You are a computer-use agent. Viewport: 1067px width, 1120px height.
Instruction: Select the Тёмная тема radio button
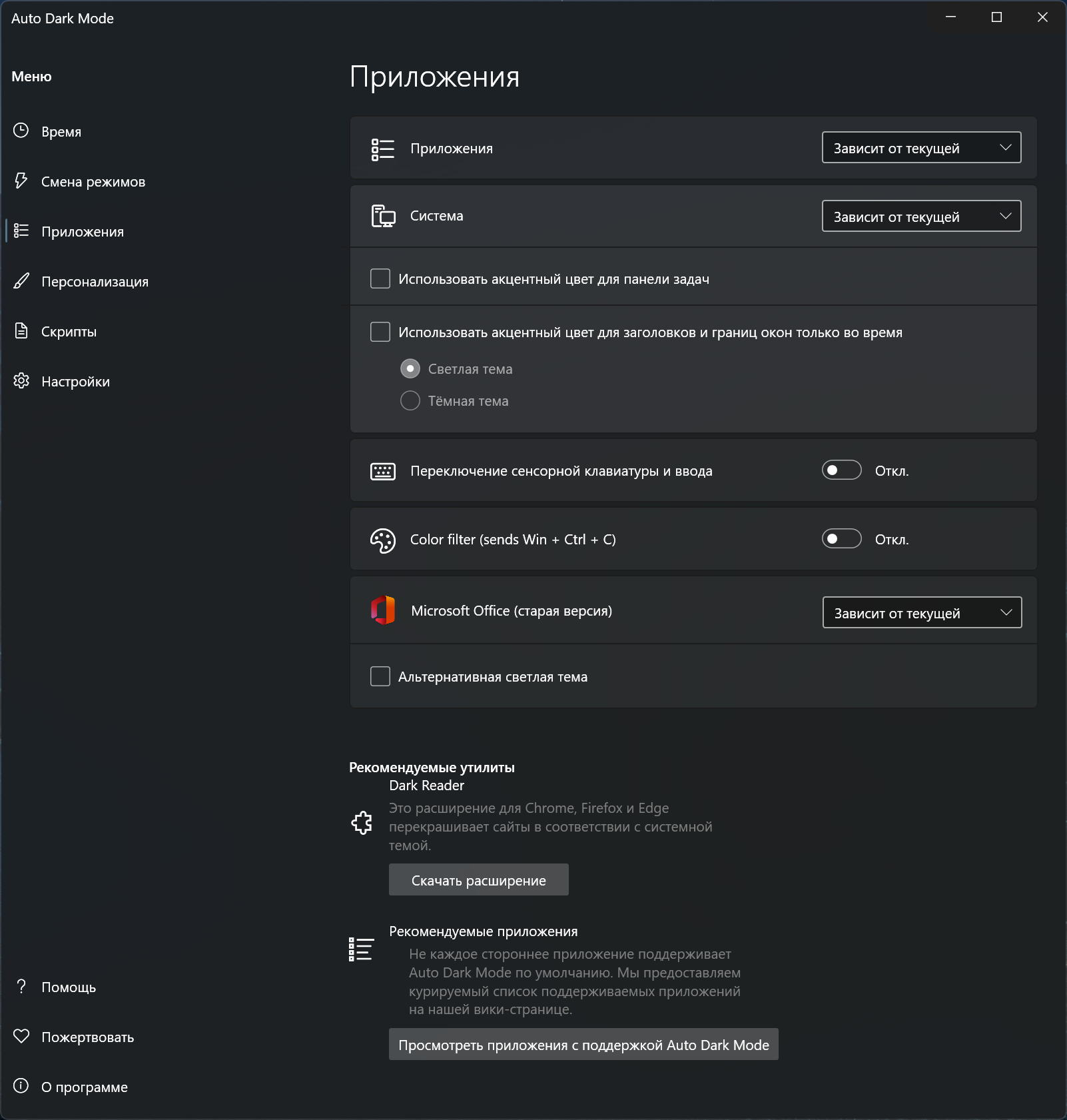[410, 400]
